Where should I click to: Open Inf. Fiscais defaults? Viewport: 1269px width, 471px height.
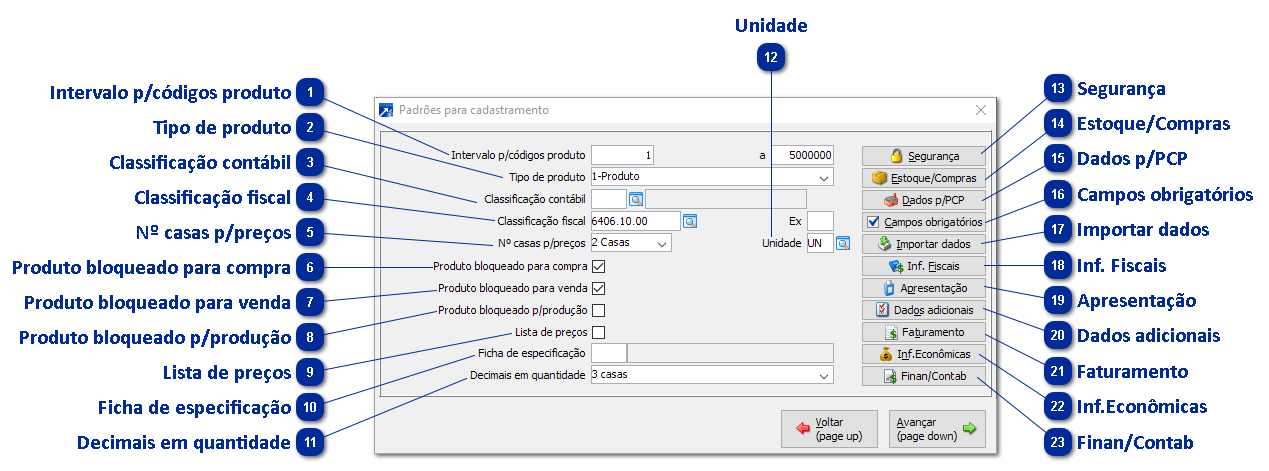click(924, 266)
